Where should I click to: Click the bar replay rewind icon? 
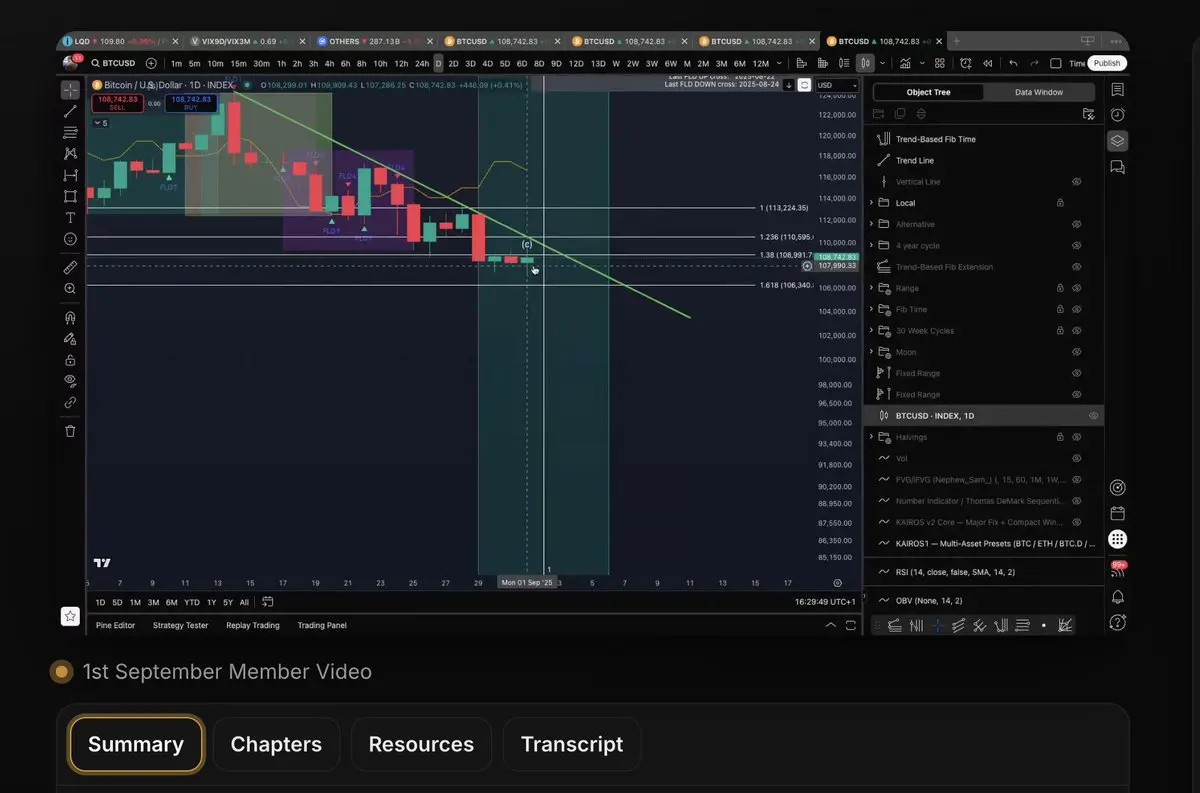click(988, 63)
